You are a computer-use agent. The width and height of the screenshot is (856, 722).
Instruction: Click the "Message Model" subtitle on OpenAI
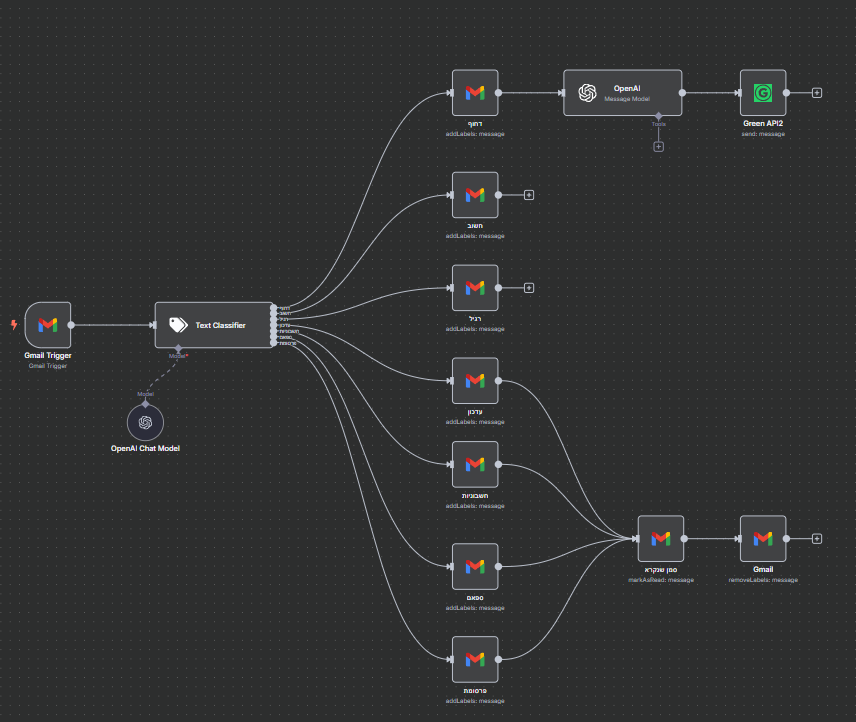coord(627,99)
